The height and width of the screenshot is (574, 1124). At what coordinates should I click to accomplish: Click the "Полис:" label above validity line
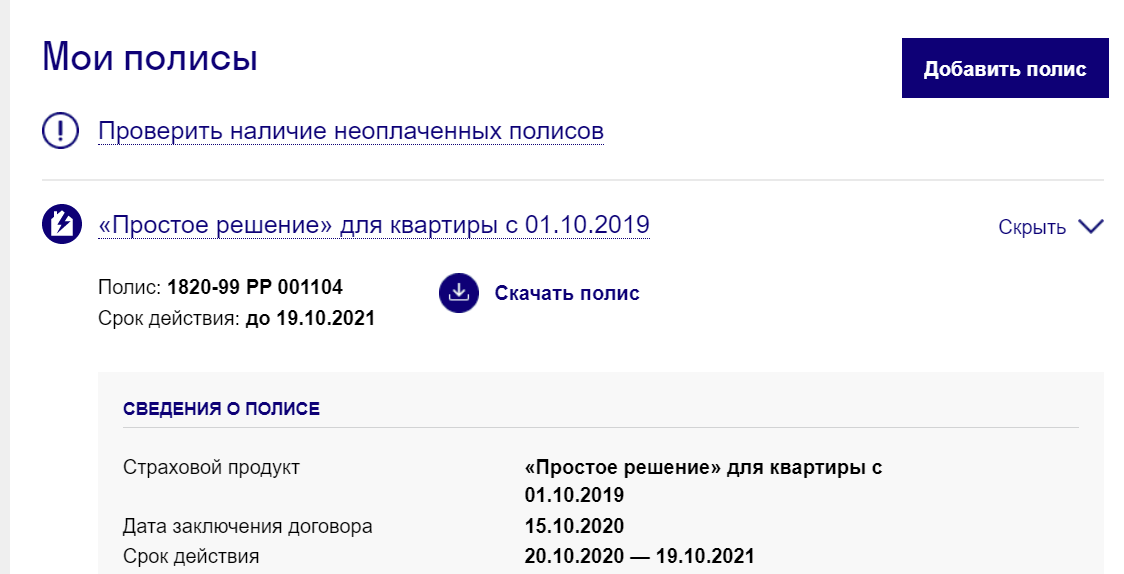click(130, 288)
